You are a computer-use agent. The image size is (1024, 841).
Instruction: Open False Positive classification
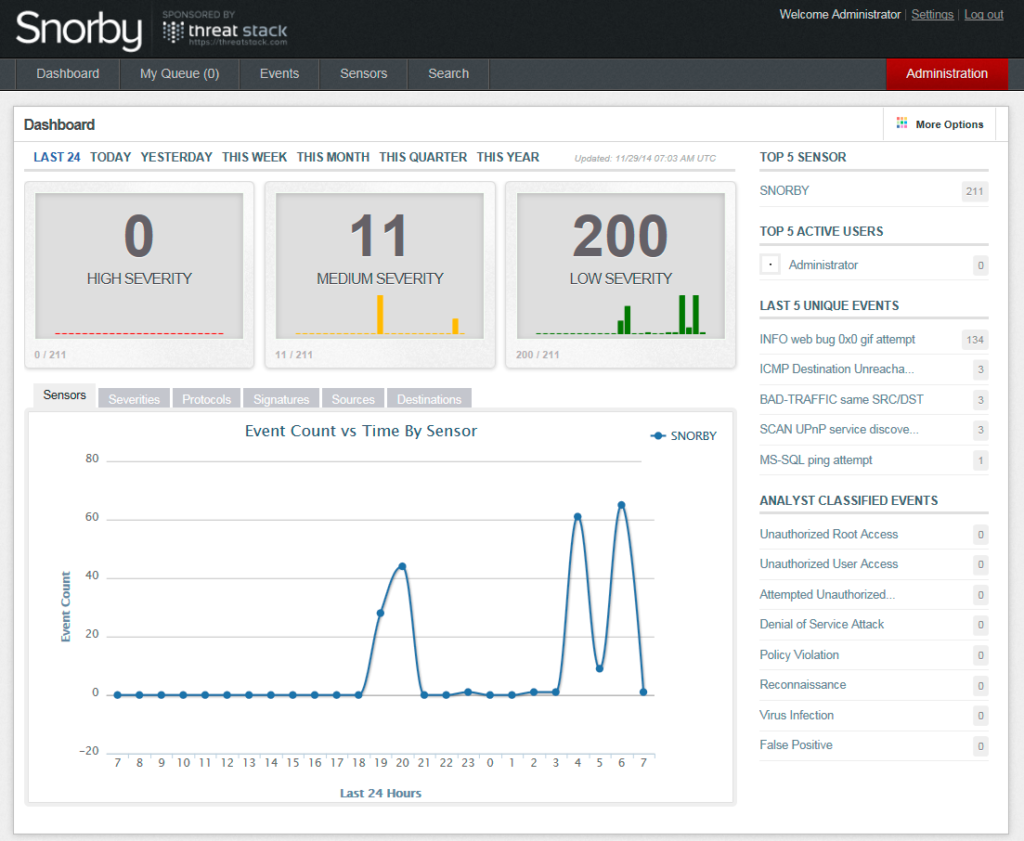point(796,745)
